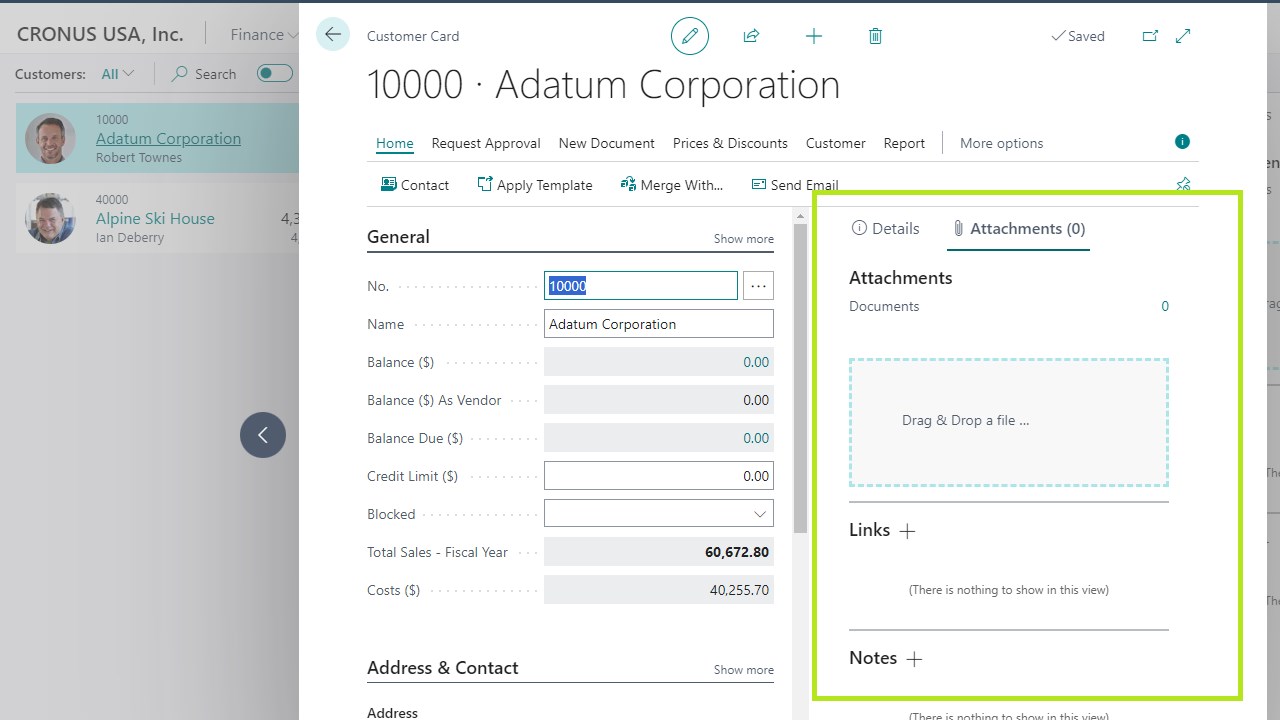This screenshot has height=720, width=1280.
Task: Click Send Email action
Action: tap(795, 185)
